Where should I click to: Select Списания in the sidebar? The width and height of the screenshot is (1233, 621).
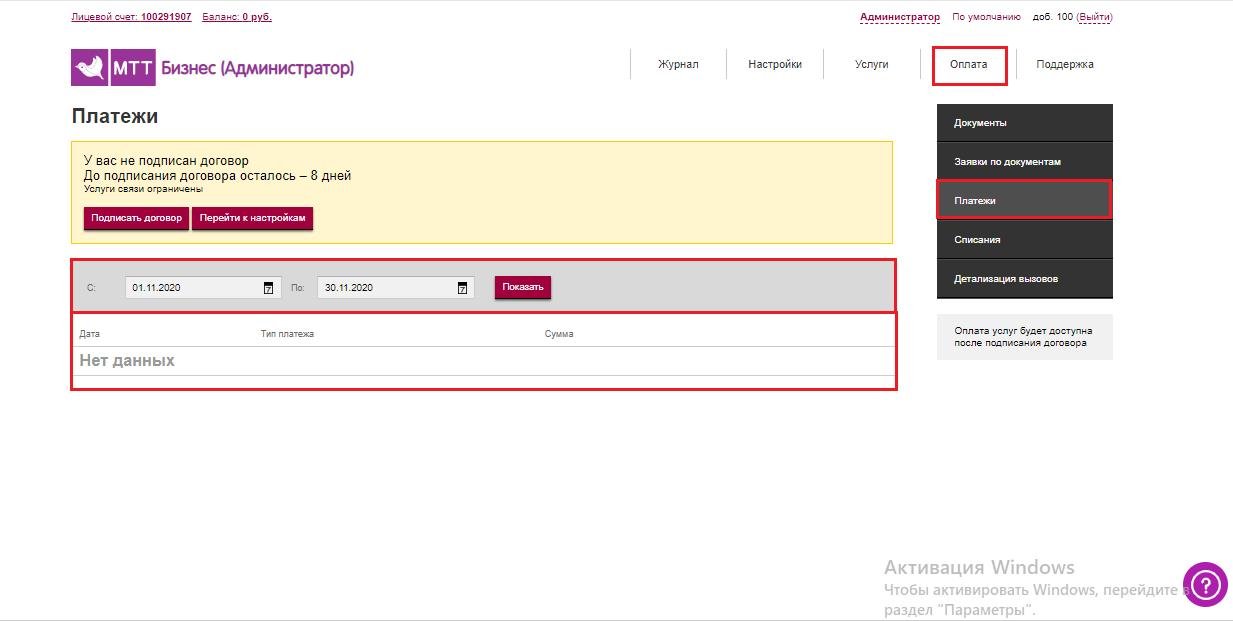click(1025, 240)
